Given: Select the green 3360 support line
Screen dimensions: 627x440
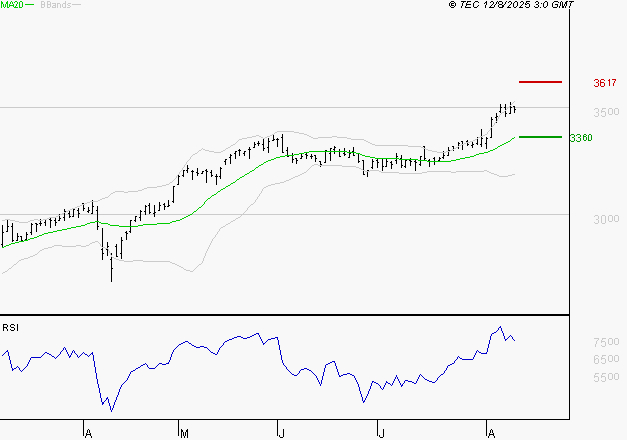Looking at the screenshot, I should coord(540,136).
